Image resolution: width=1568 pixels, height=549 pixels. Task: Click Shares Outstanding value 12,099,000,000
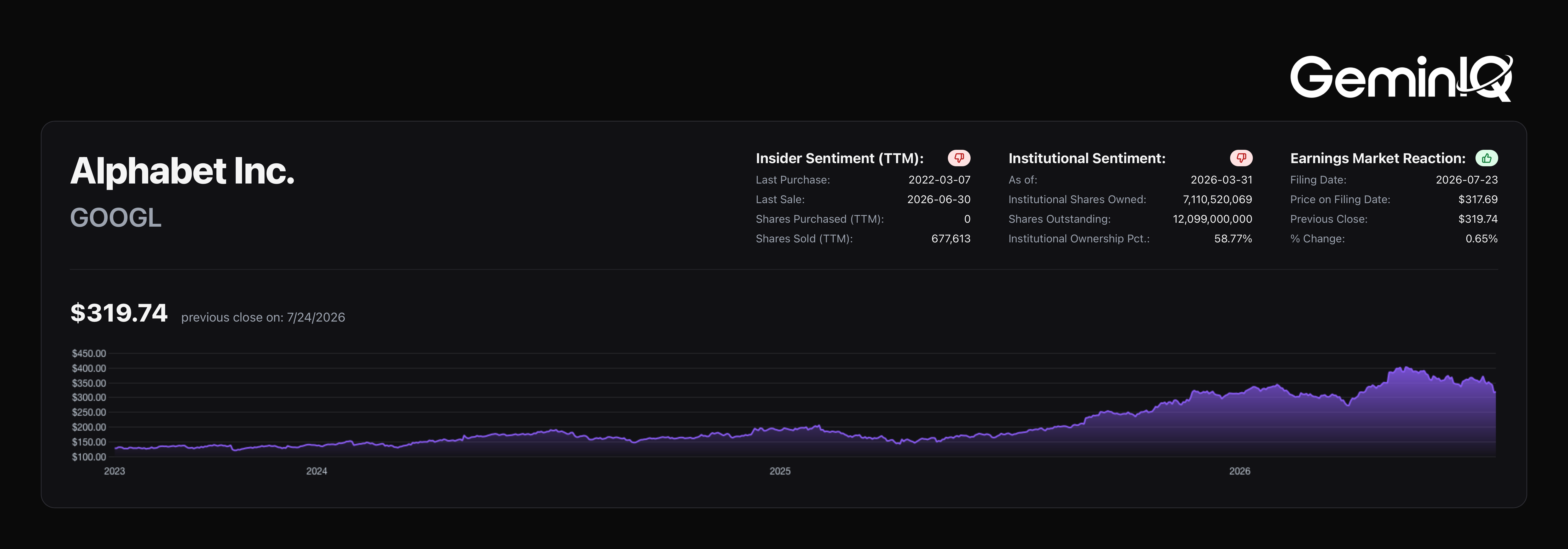[x=1213, y=219]
